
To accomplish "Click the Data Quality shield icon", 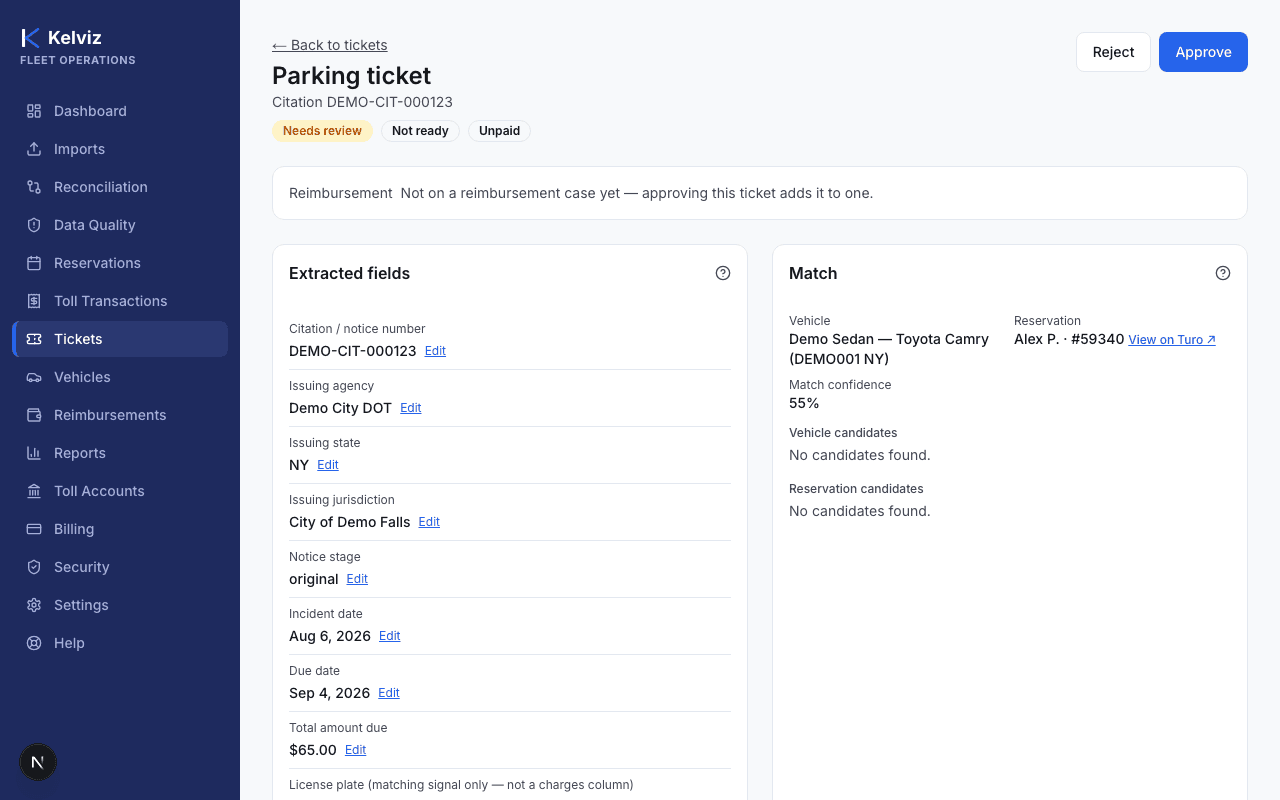I will [x=34, y=225].
